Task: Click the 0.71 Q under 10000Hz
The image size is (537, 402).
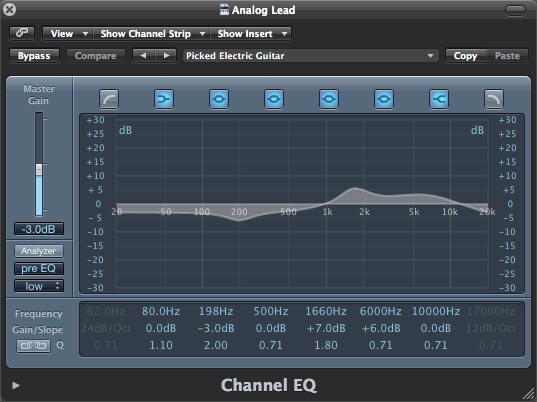Action: pyautogui.click(x=436, y=345)
